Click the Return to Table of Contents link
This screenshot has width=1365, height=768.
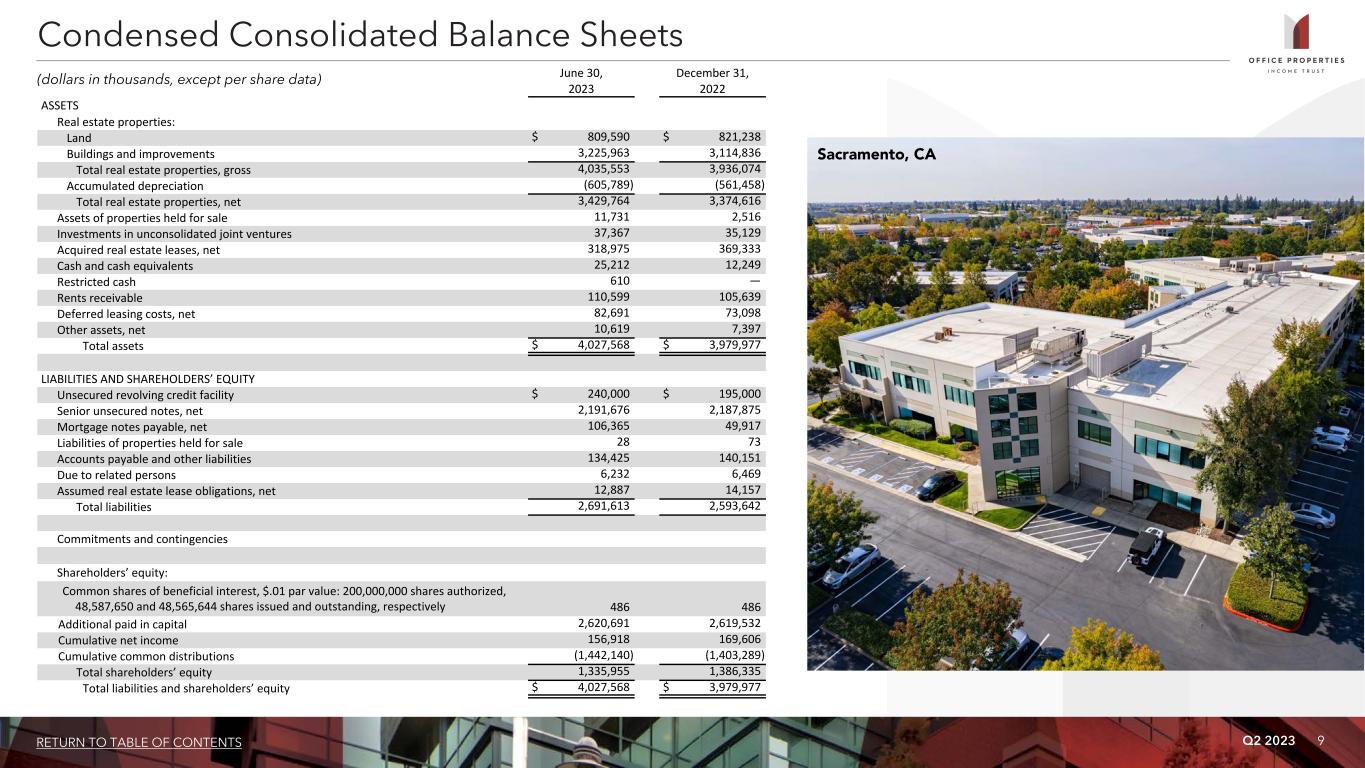point(139,742)
